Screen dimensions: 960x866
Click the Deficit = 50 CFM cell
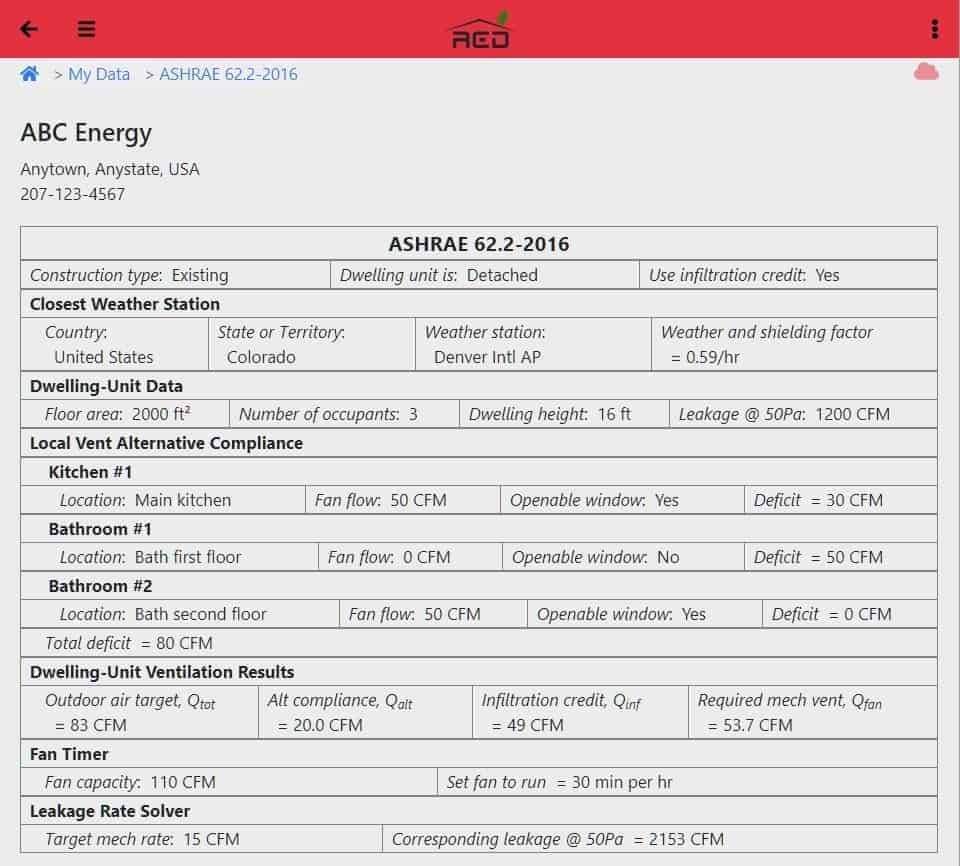point(841,557)
